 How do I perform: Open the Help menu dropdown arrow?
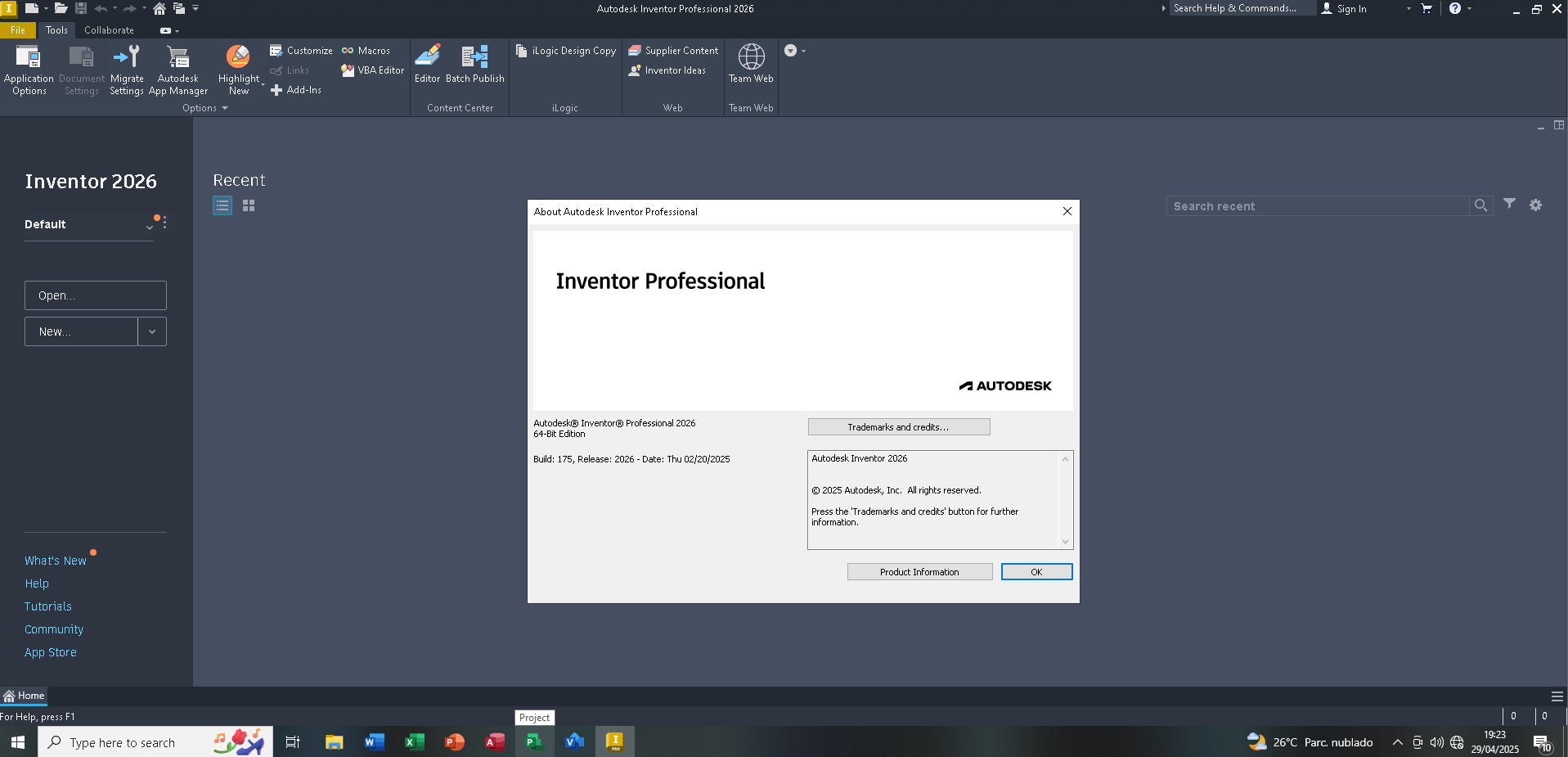coord(1470,8)
